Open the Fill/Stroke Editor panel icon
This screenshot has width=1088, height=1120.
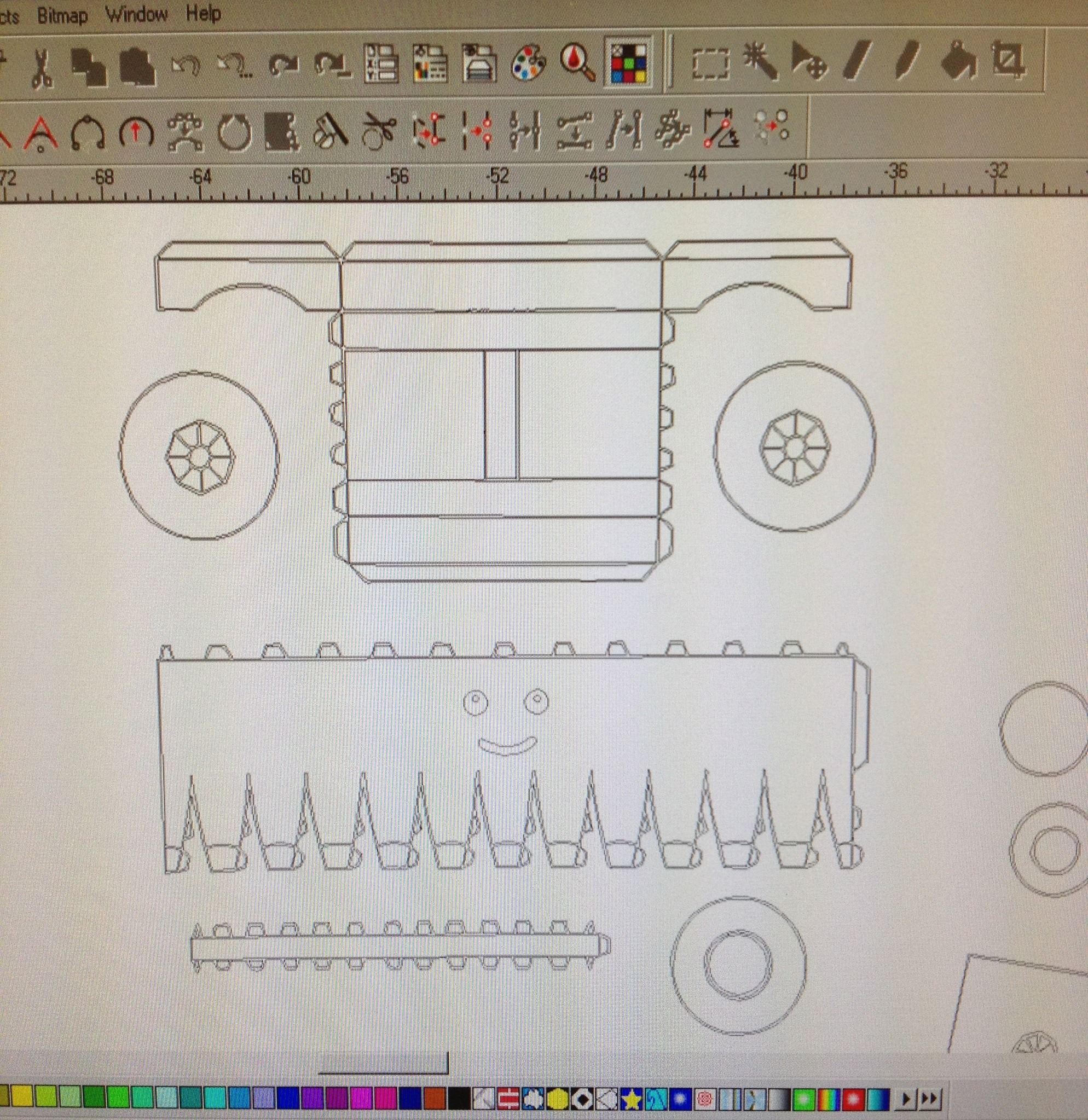tap(479, 63)
